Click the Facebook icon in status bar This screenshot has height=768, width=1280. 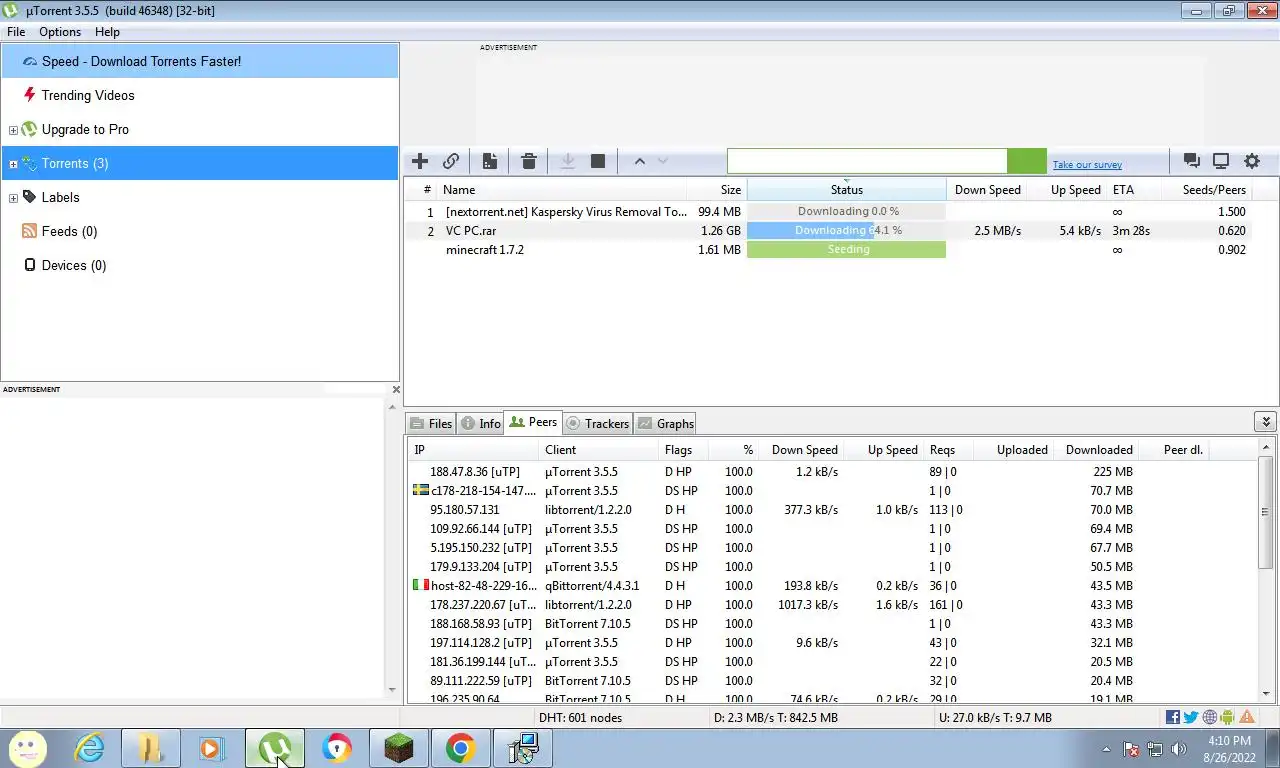(x=1173, y=717)
